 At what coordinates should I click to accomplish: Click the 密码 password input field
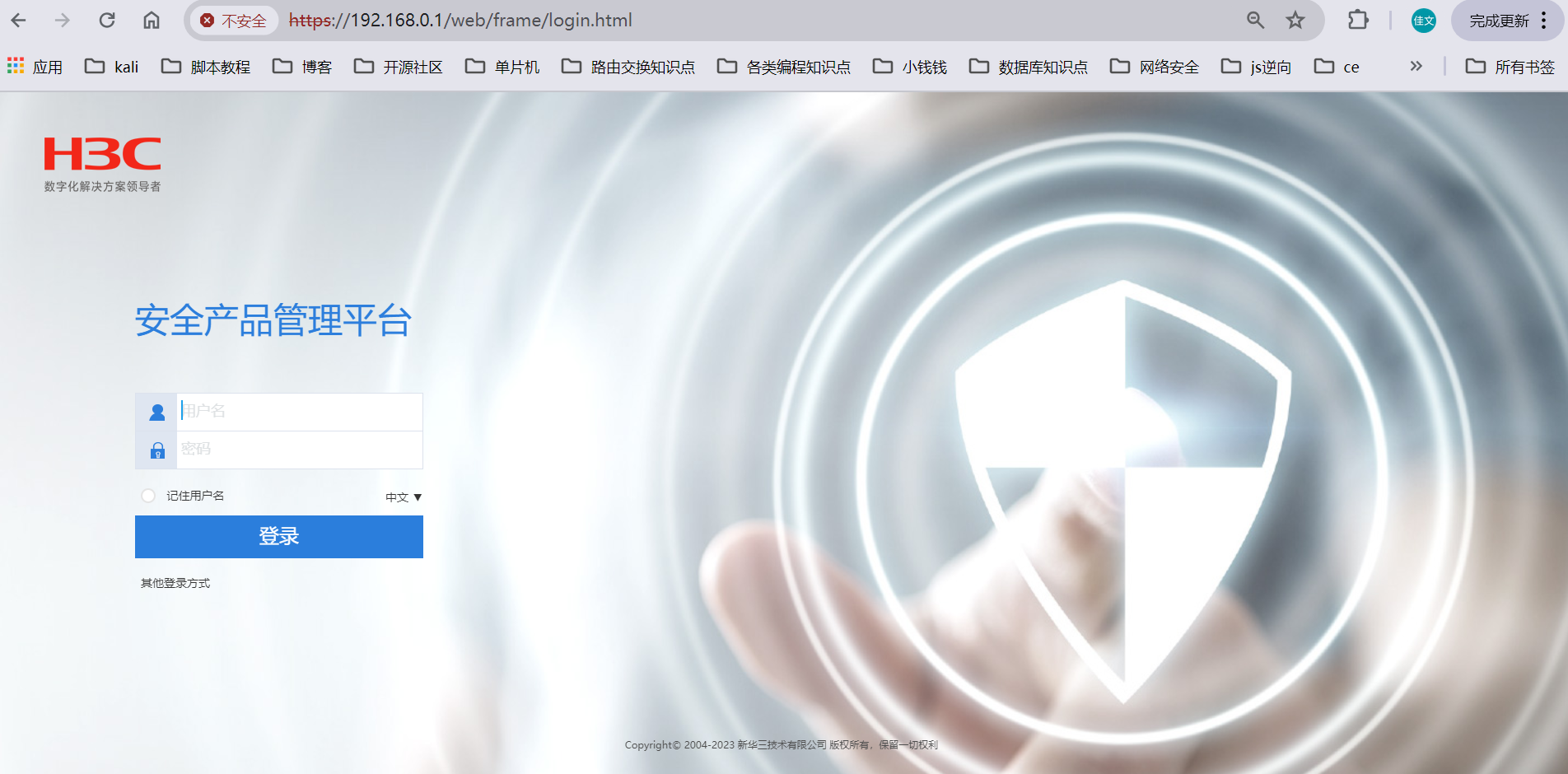[x=300, y=450]
